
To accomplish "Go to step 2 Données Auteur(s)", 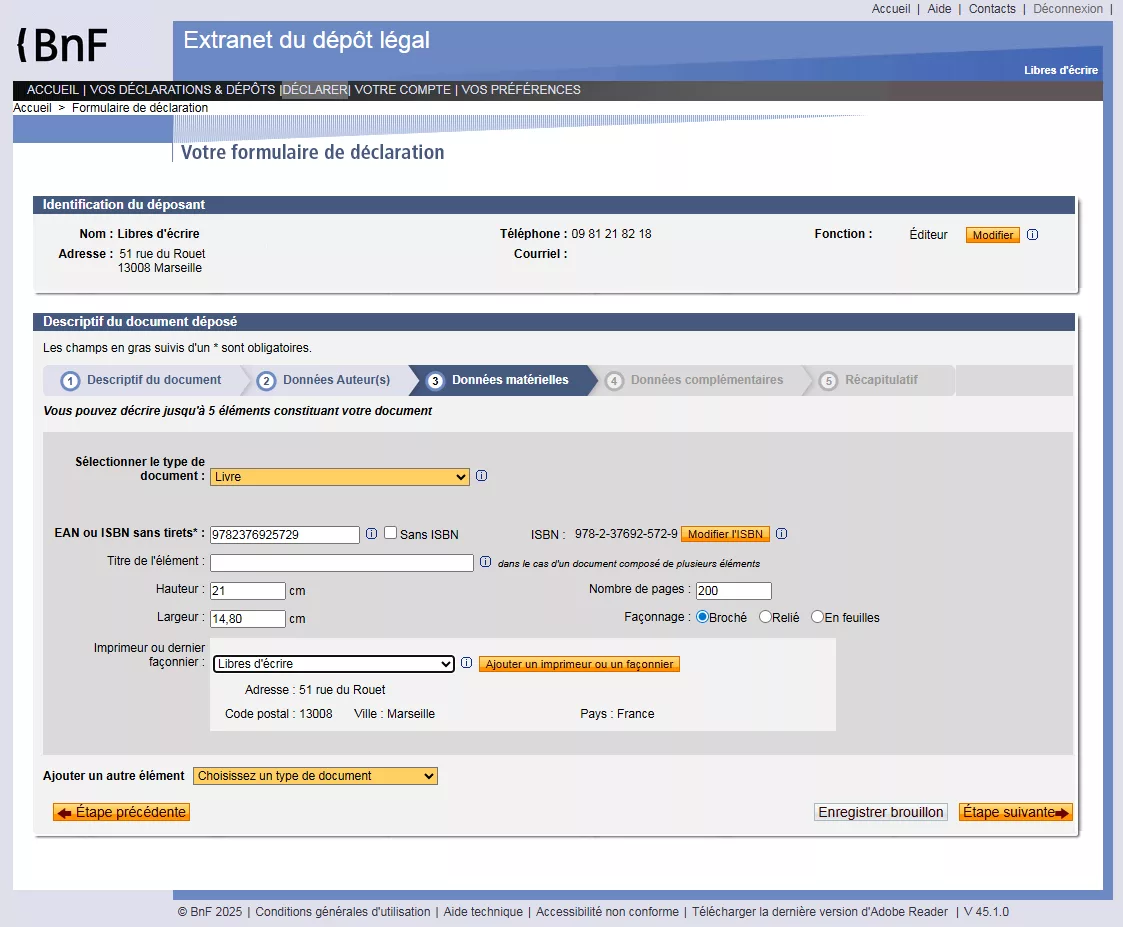I will pyautogui.click(x=325, y=380).
